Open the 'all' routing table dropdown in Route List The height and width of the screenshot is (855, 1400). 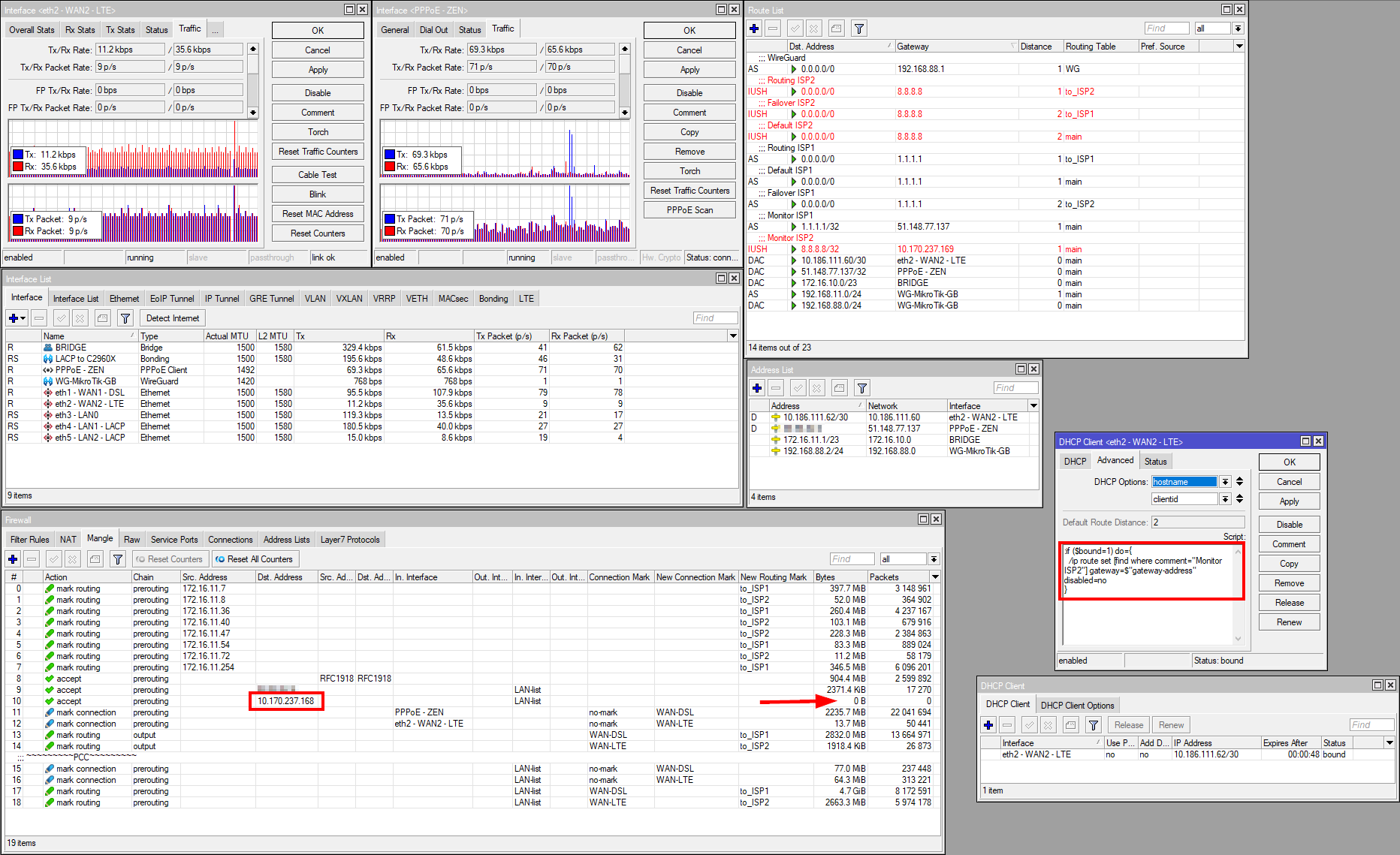coord(1238,29)
